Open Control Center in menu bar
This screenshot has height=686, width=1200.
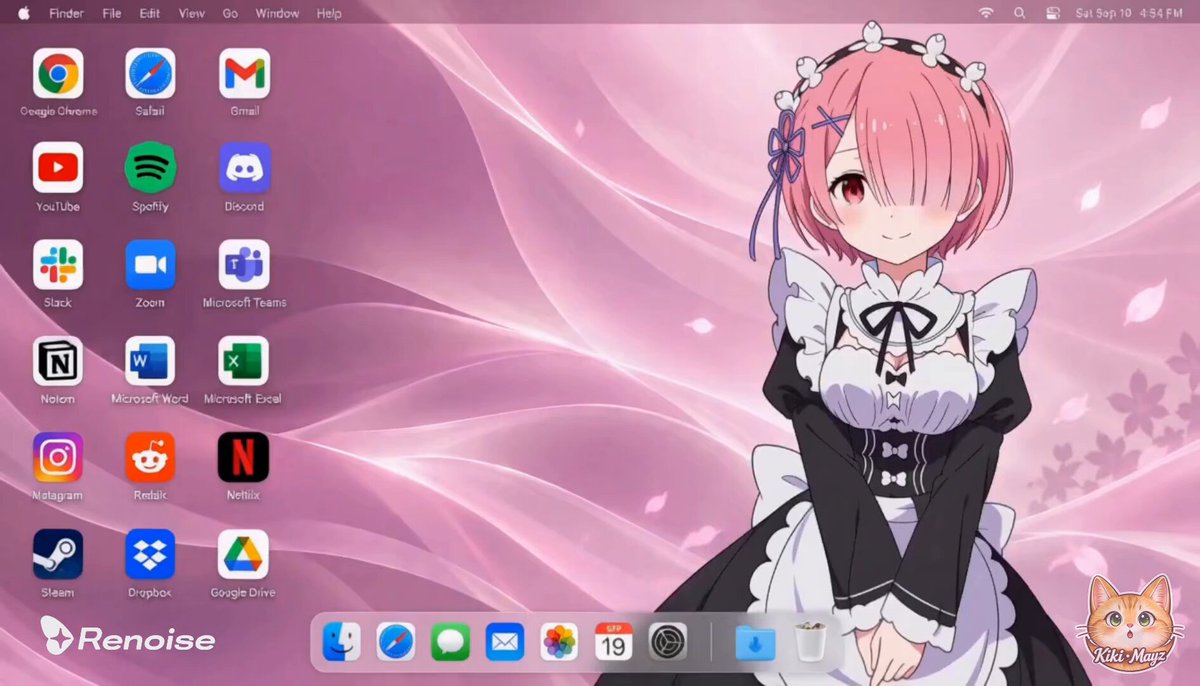[x=1053, y=13]
